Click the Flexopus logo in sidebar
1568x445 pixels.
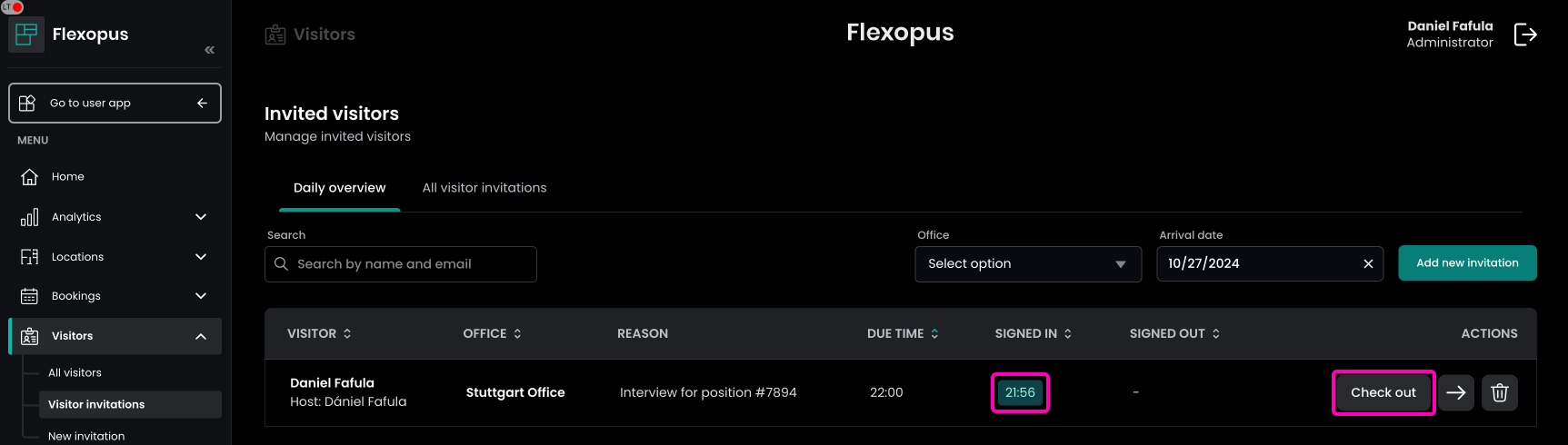[x=26, y=35]
